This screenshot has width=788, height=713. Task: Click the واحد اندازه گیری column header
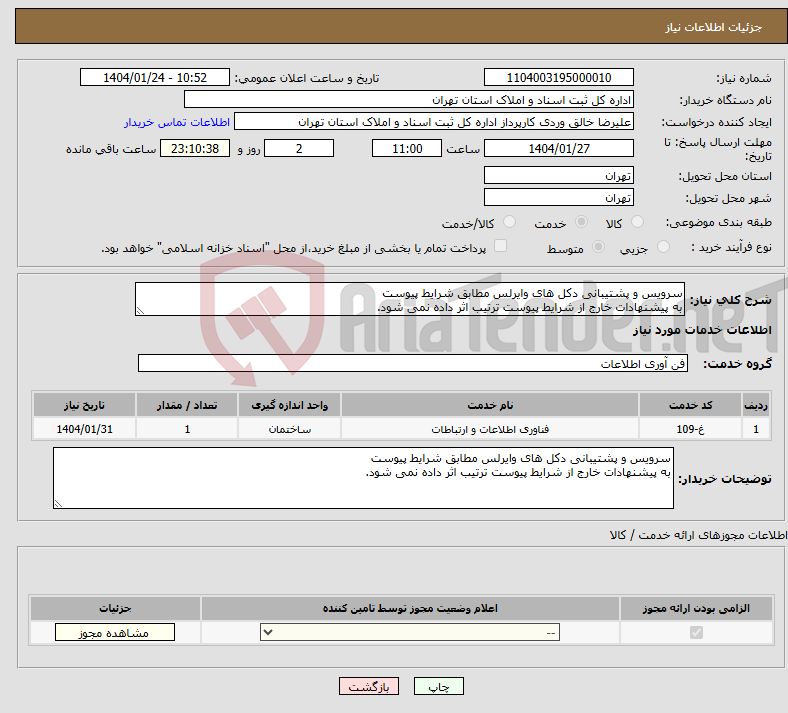(x=289, y=405)
